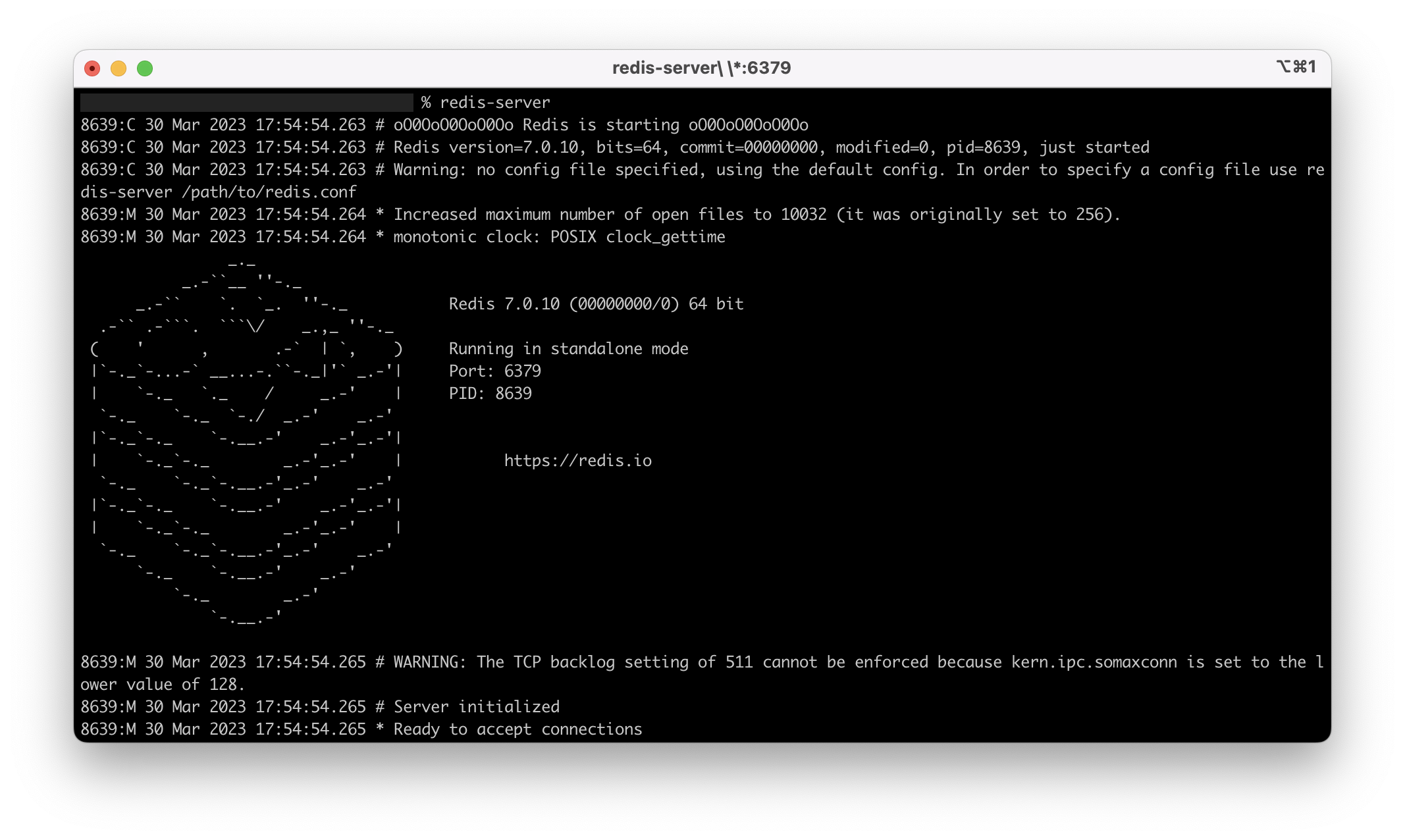
Task: Click the 'Redis 7.0.10 64 bit' banner line
Action: tap(596, 303)
